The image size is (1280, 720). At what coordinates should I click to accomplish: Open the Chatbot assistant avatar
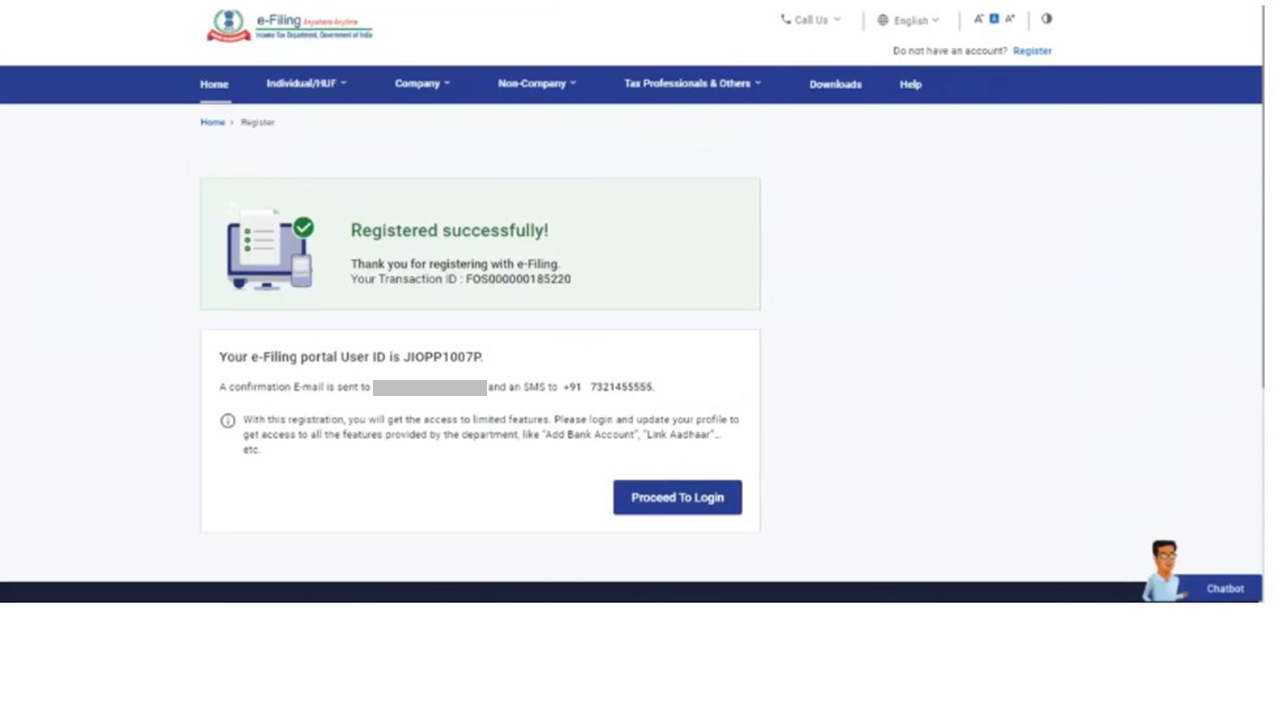(x=1164, y=571)
